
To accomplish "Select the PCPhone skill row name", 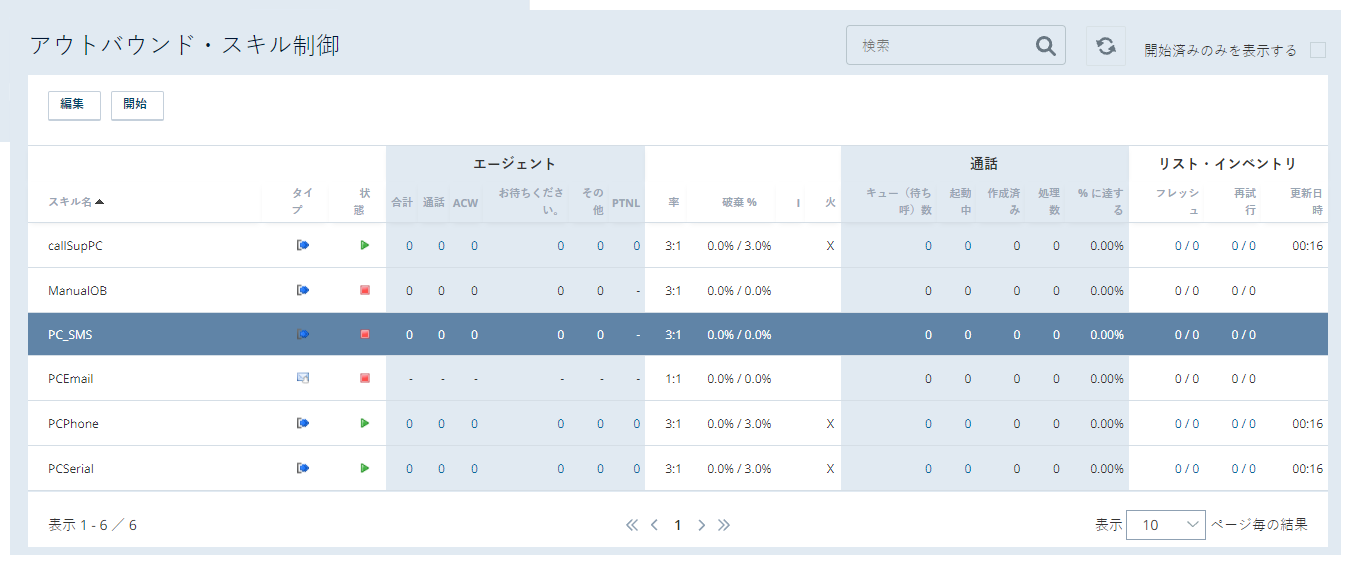I will (73, 423).
